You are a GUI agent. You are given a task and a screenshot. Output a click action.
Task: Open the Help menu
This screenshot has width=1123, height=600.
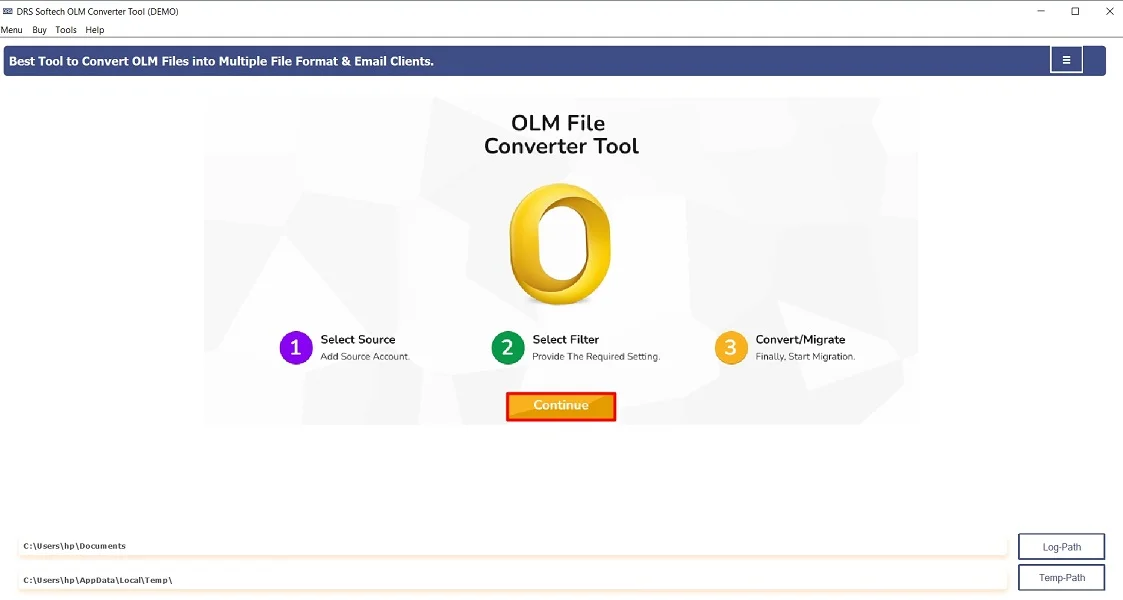[x=94, y=30]
